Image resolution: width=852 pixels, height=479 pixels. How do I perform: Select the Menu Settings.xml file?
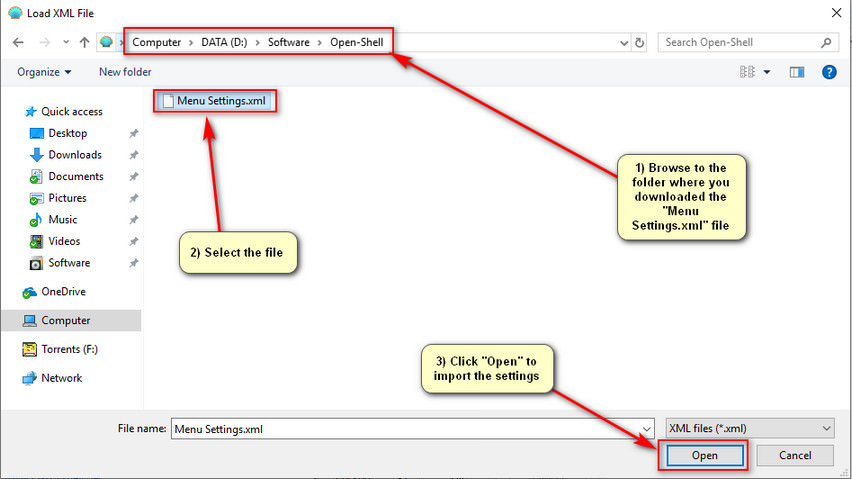(215, 101)
